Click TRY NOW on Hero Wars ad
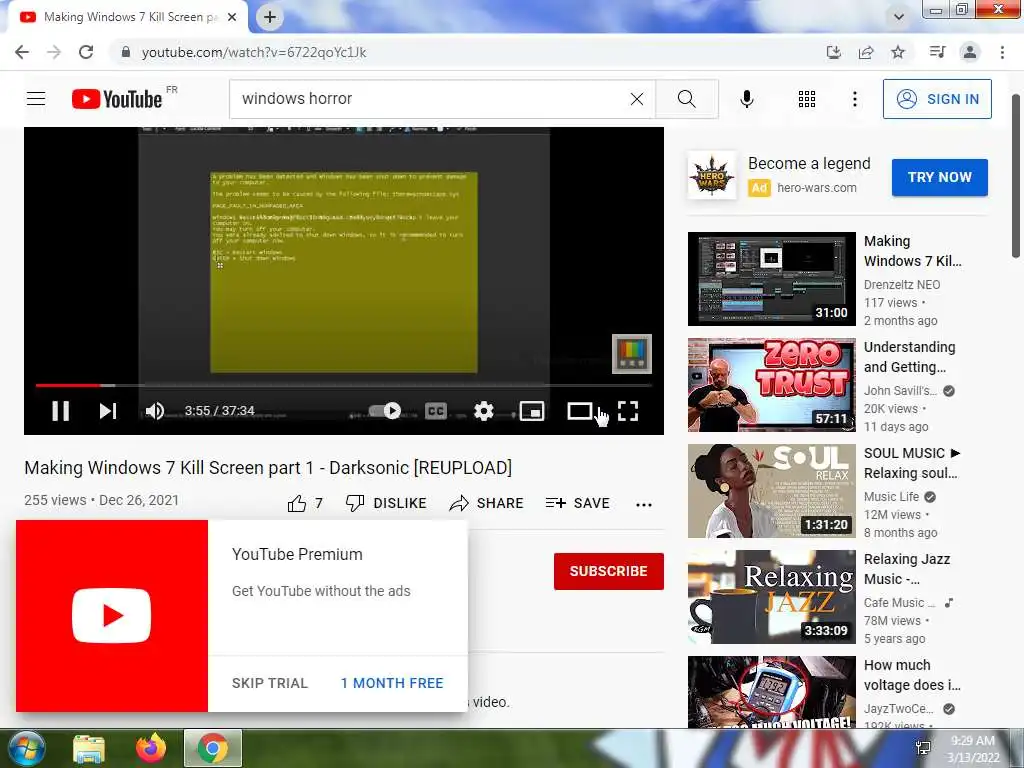The width and height of the screenshot is (1024, 768). (940, 177)
